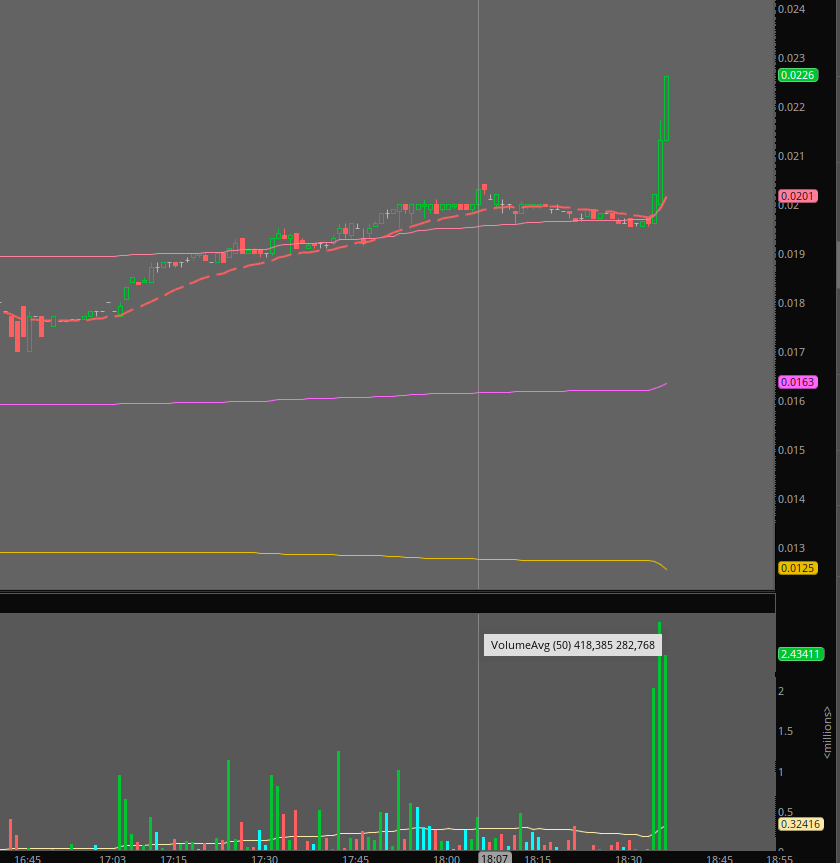The image size is (840, 863).
Task: Click the 0.024 value on the price scale
Action: tap(790, 9)
